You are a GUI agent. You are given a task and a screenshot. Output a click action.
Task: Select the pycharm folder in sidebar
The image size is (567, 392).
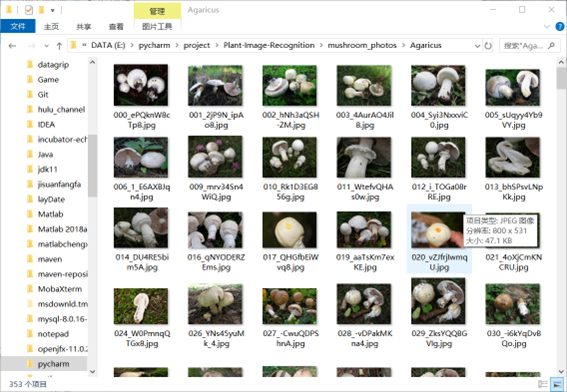[x=53, y=364]
